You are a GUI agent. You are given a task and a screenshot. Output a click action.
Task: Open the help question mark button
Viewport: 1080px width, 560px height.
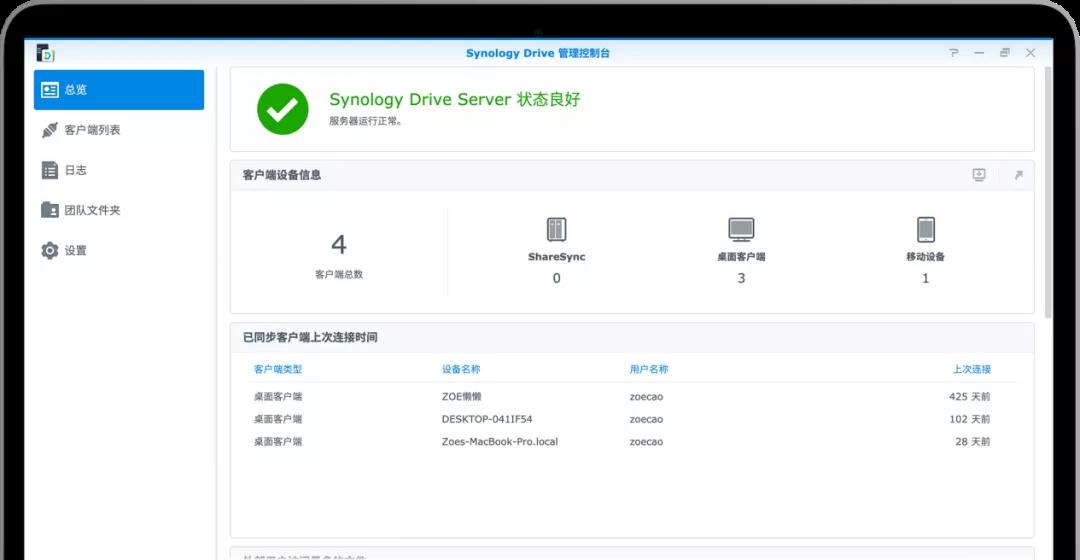pyautogui.click(x=953, y=53)
